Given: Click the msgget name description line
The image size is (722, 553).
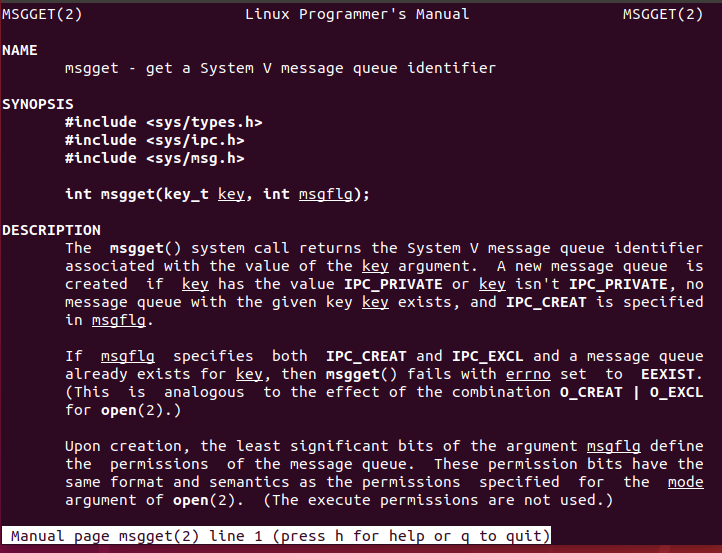Looking at the screenshot, I should click(x=280, y=69).
